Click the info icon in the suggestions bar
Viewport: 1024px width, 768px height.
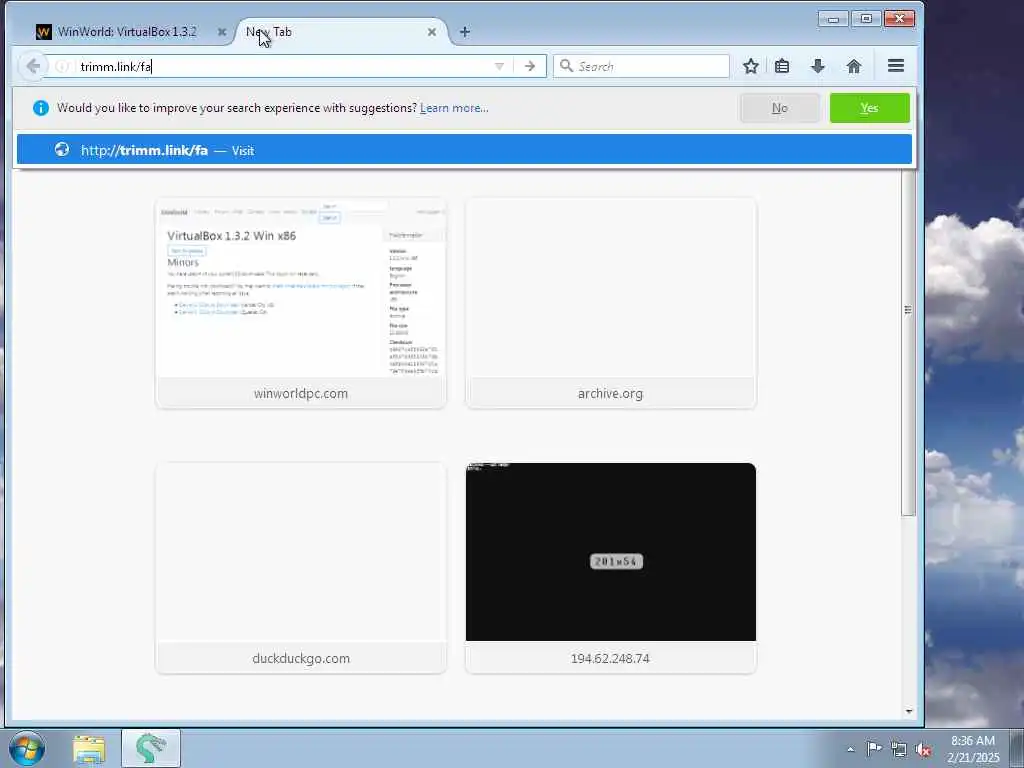[x=40, y=108]
